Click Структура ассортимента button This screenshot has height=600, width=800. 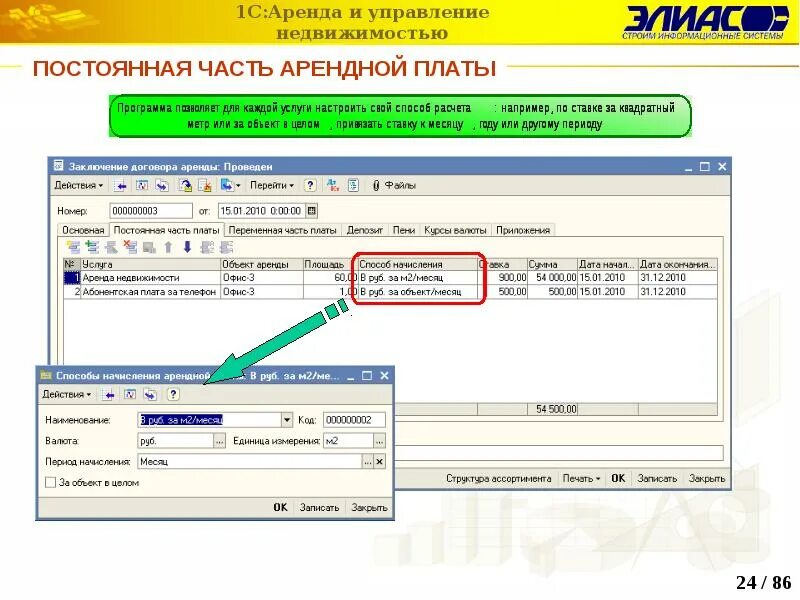tap(498, 479)
